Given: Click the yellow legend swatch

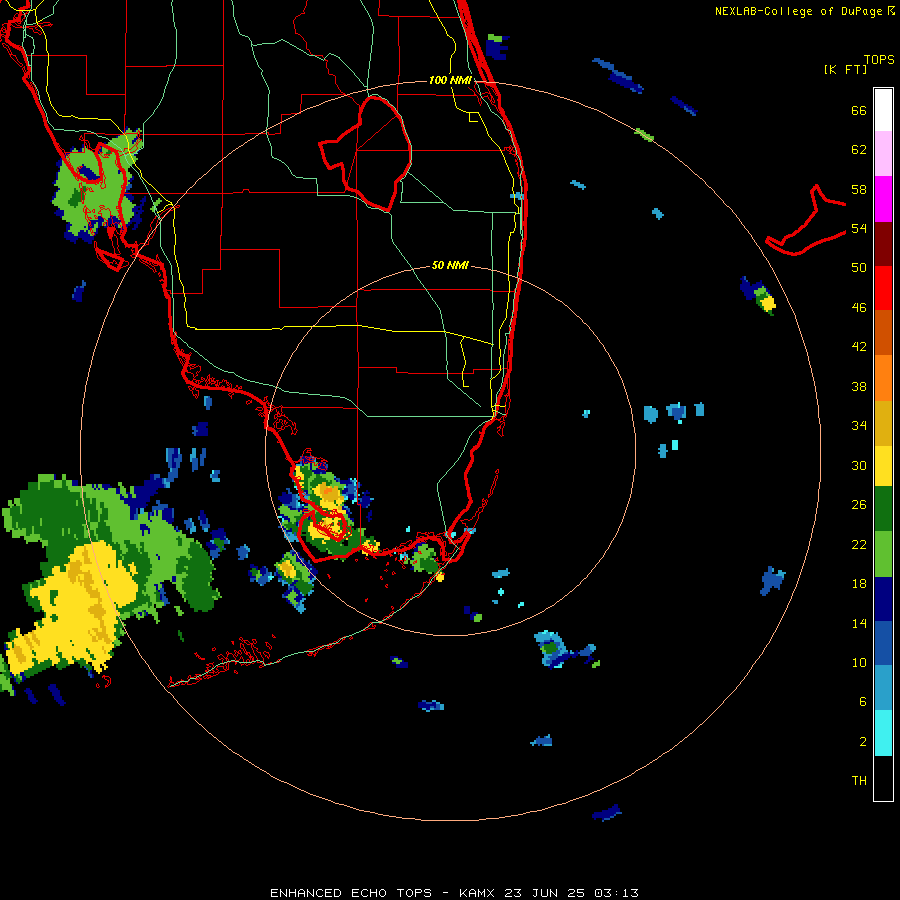Looking at the screenshot, I should pos(883,466).
